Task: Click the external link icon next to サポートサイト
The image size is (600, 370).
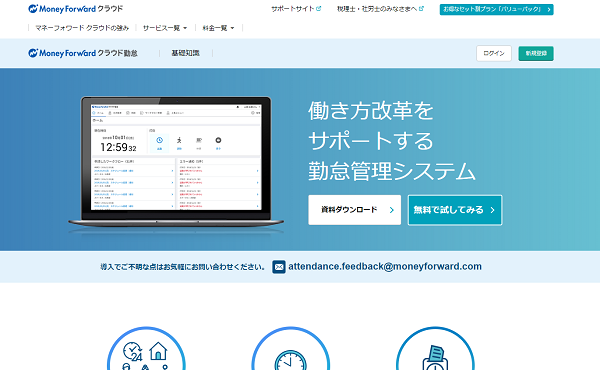Action: (319, 8)
